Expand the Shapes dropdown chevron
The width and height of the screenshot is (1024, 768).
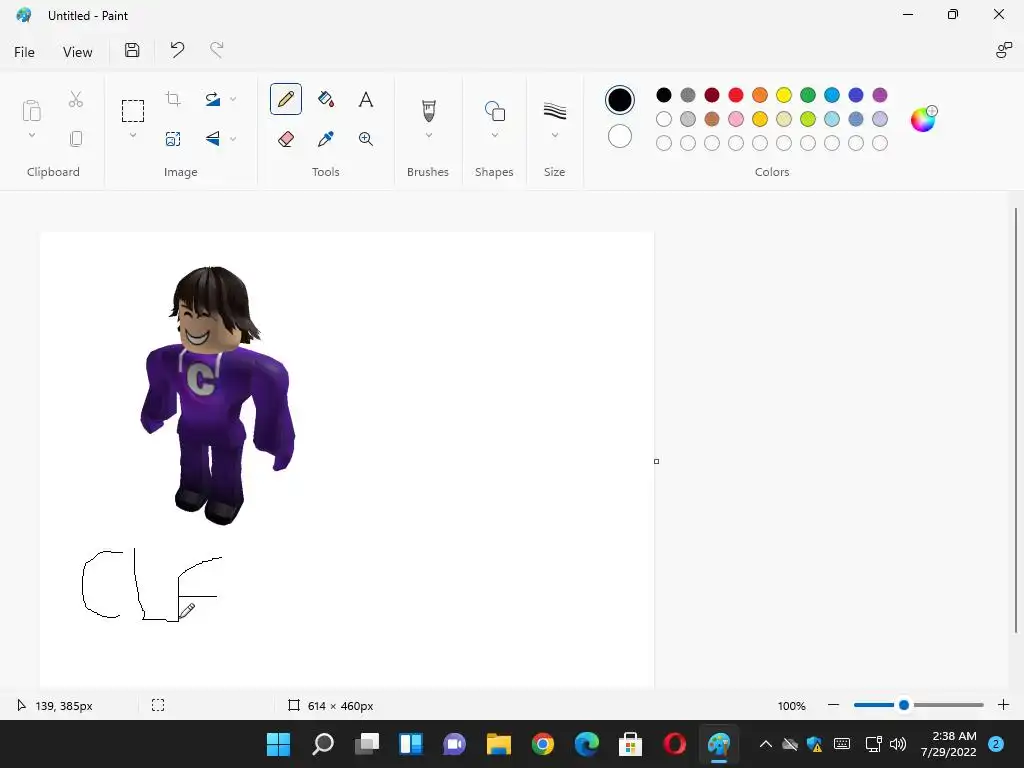pos(494,135)
